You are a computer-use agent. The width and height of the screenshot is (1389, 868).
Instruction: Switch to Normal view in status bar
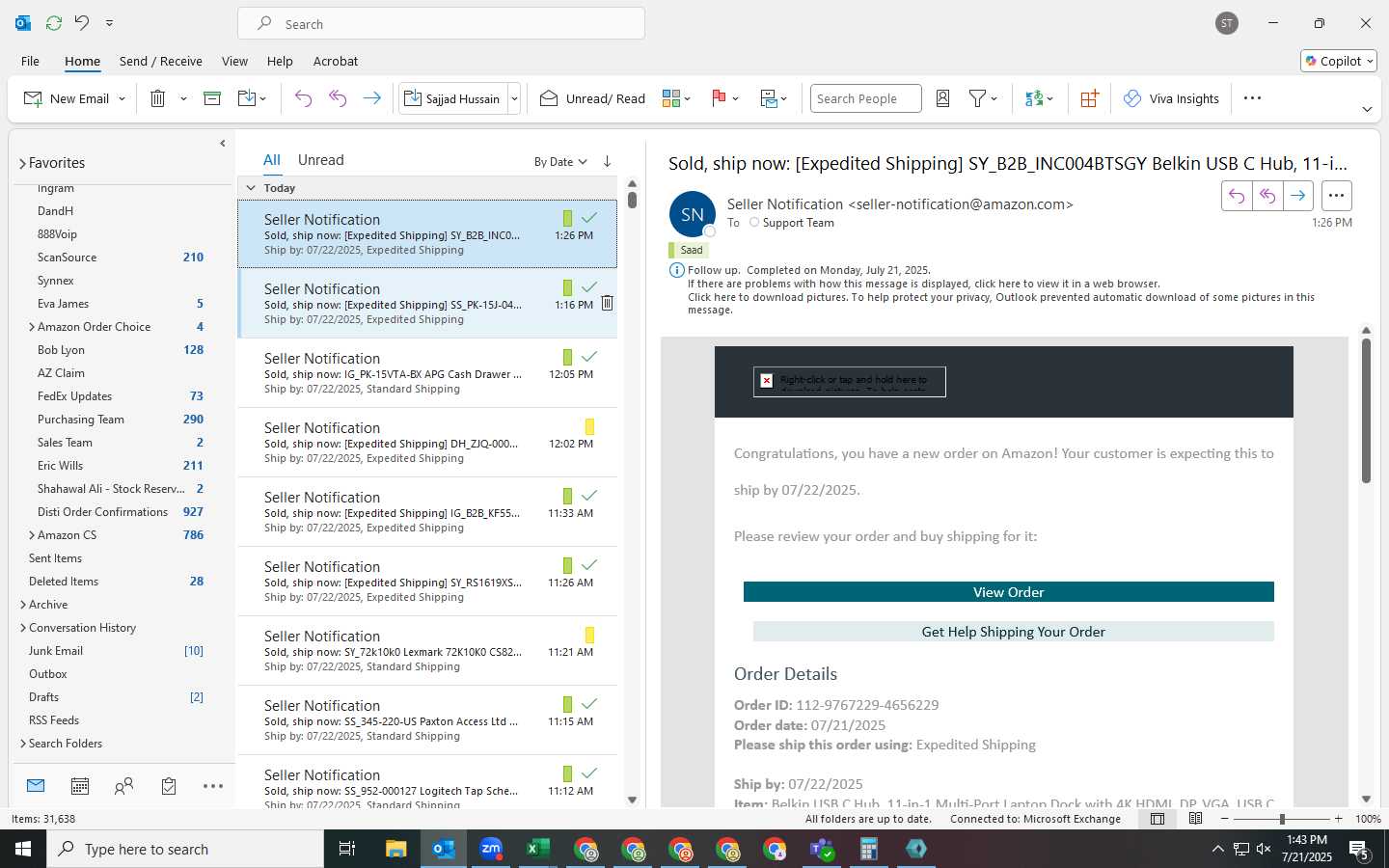[1157, 819]
